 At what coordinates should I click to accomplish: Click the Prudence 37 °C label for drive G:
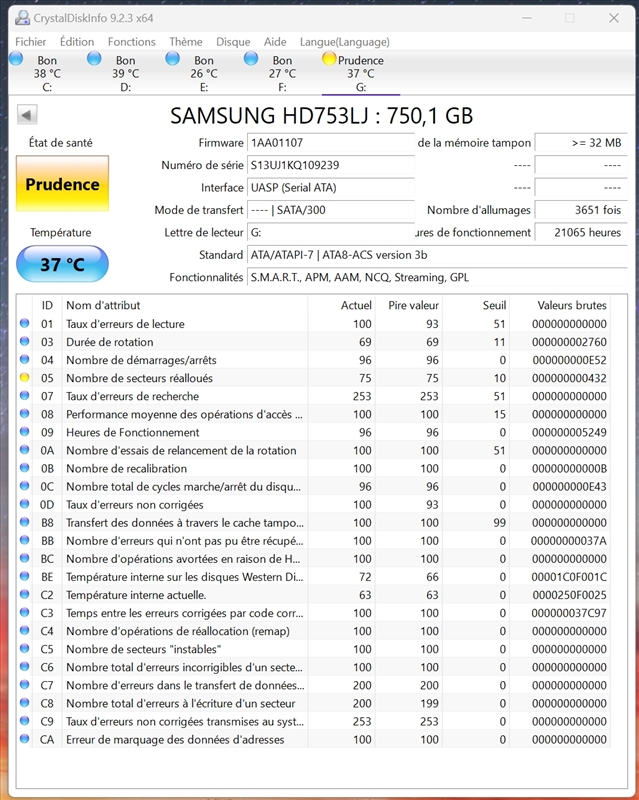[361, 67]
